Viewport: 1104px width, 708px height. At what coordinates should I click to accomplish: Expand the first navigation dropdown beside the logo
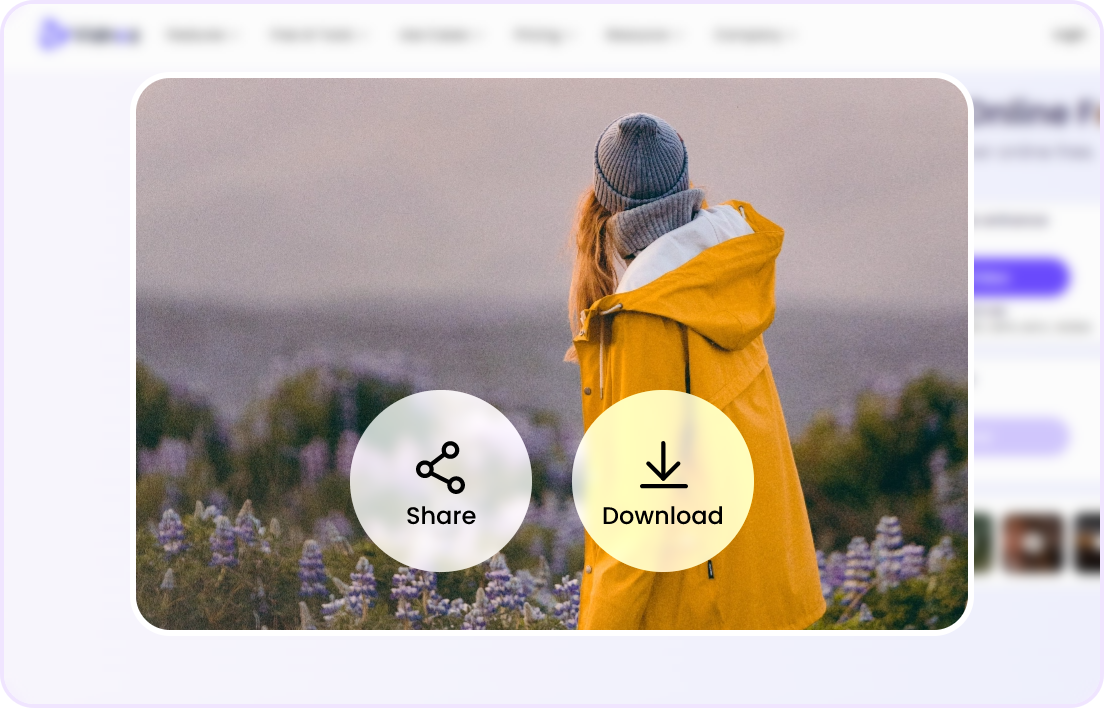pyautogui.click(x=204, y=35)
